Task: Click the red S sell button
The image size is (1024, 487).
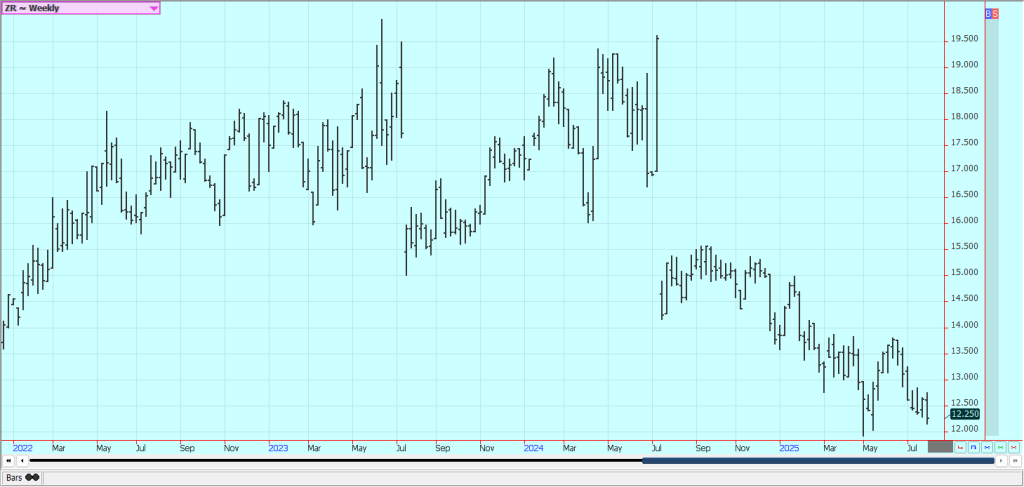Action: pyautogui.click(x=995, y=13)
